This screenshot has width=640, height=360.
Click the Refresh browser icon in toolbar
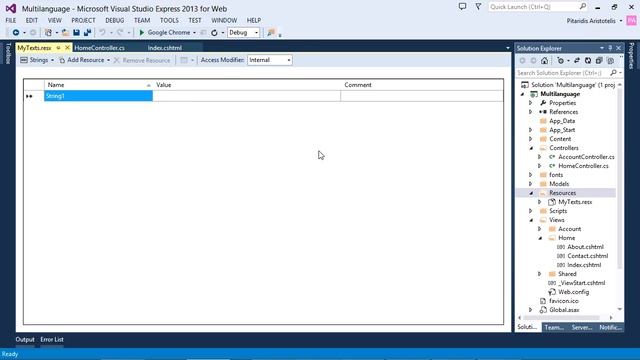214,33
